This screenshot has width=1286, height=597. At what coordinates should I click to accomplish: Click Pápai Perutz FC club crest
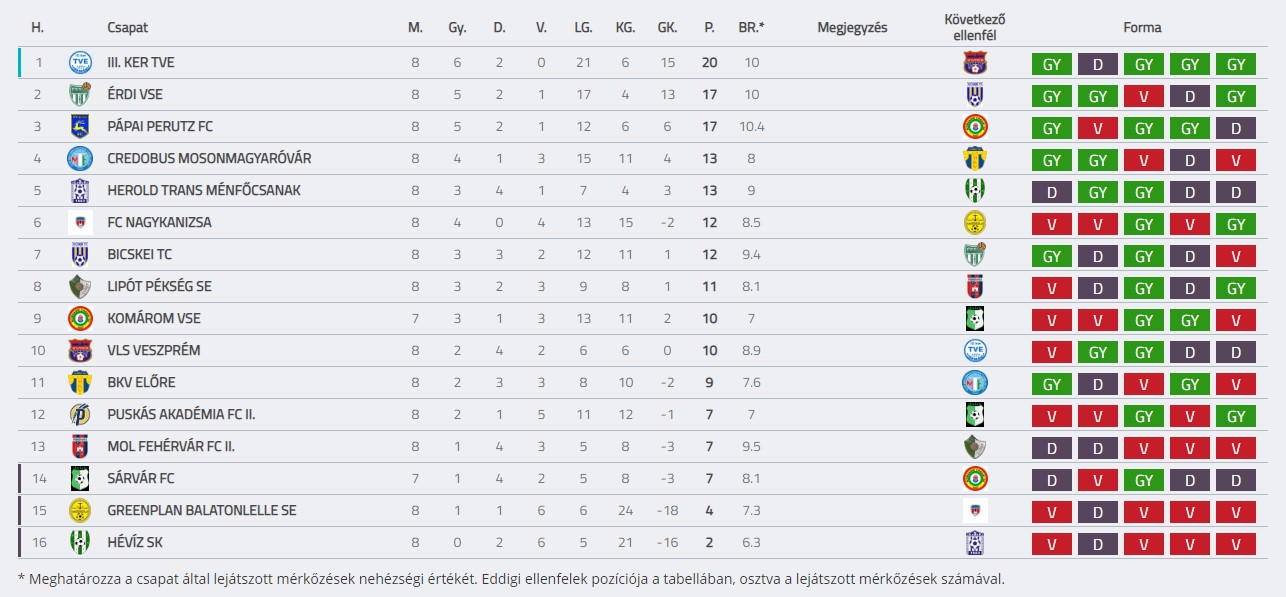pyautogui.click(x=80, y=126)
